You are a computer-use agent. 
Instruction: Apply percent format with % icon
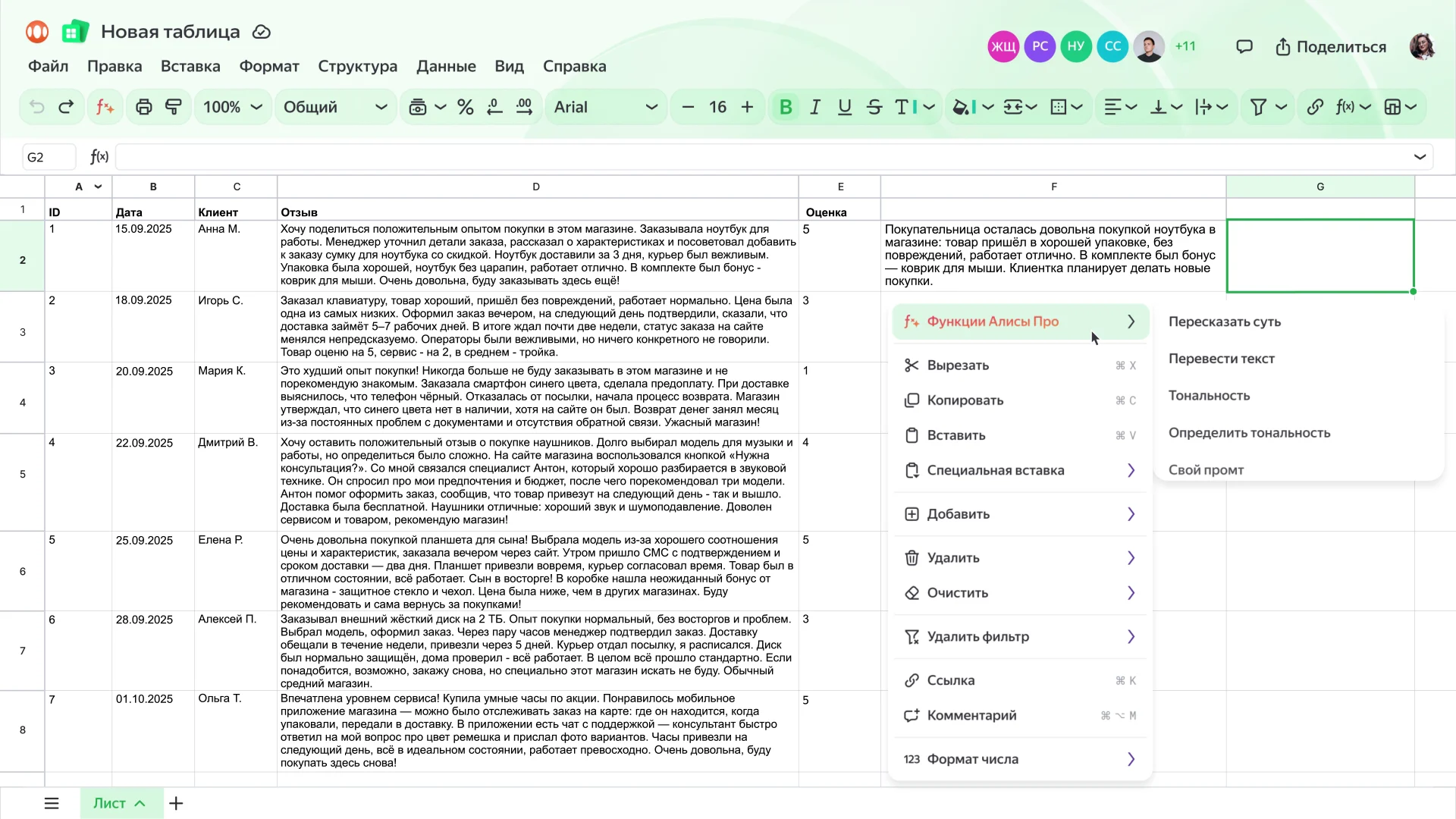click(466, 107)
